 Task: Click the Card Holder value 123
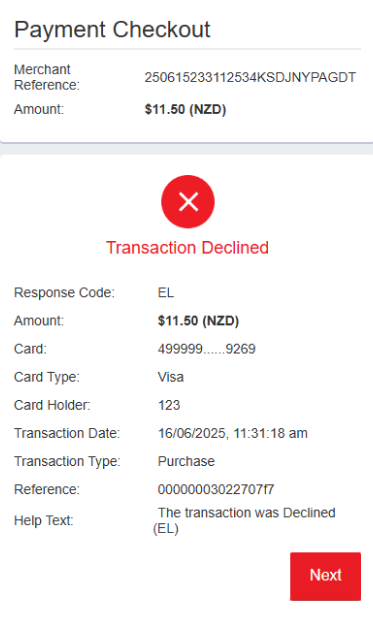point(169,405)
